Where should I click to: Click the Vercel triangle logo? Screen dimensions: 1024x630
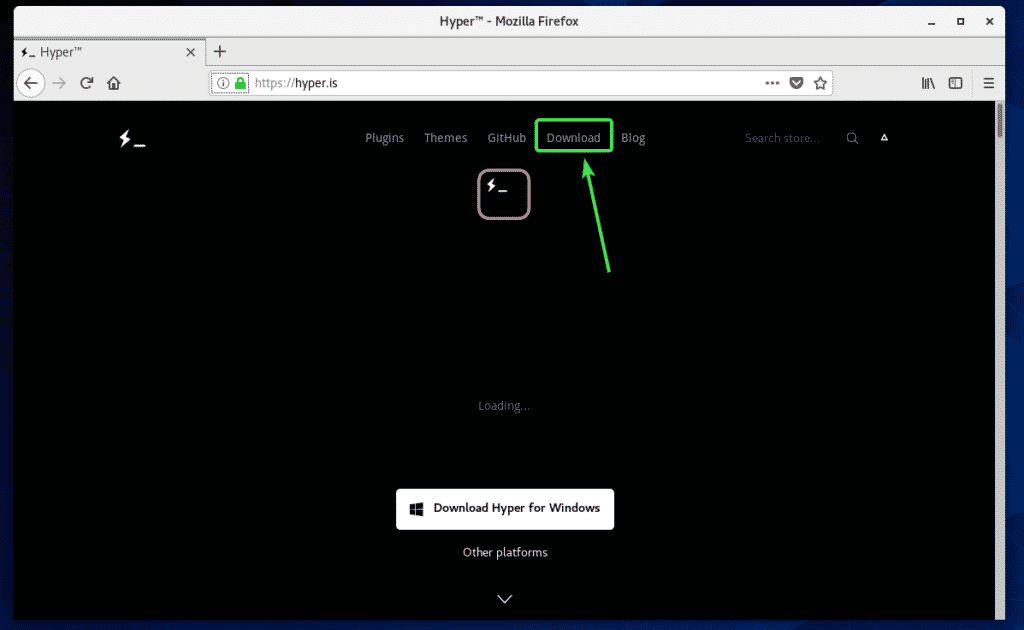click(884, 137)
